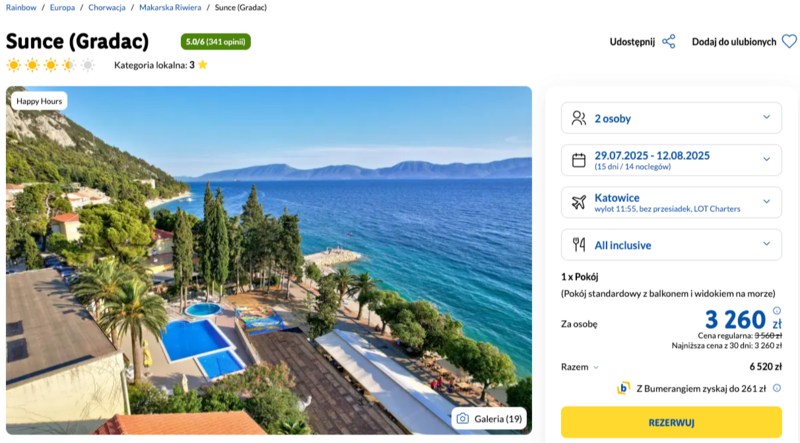Click the share icon next to Udostępnij
The image size is (800, 443).
tap(668, 41)
